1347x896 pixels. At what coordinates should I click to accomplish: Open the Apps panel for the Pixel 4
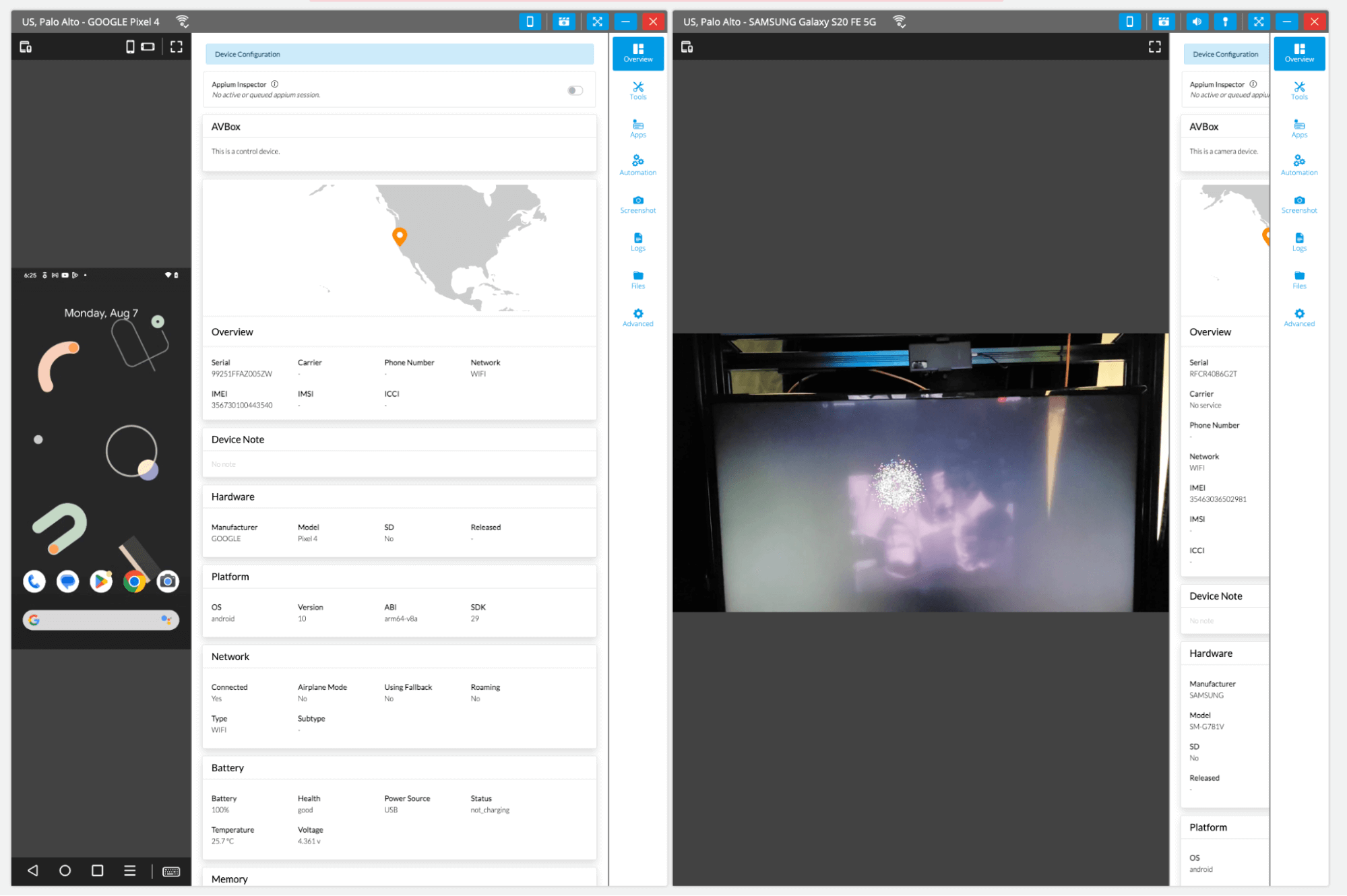[637, 129]
